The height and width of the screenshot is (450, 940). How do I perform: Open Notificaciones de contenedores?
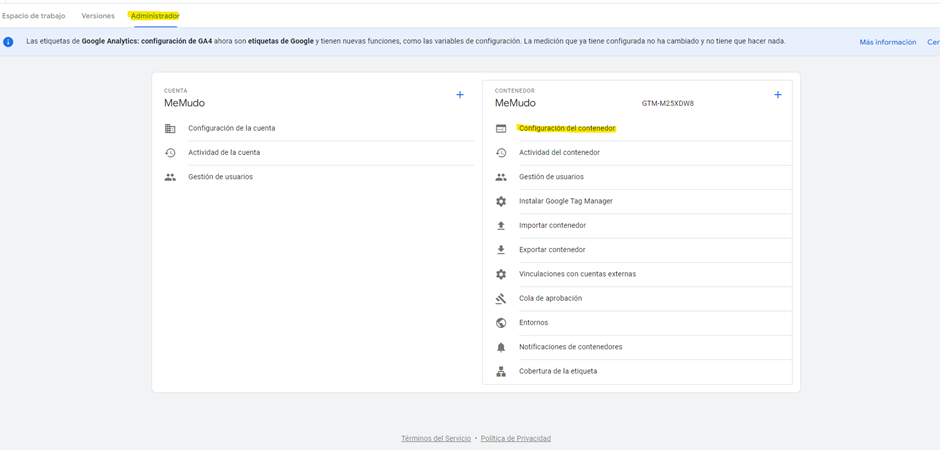click(571, 347)
